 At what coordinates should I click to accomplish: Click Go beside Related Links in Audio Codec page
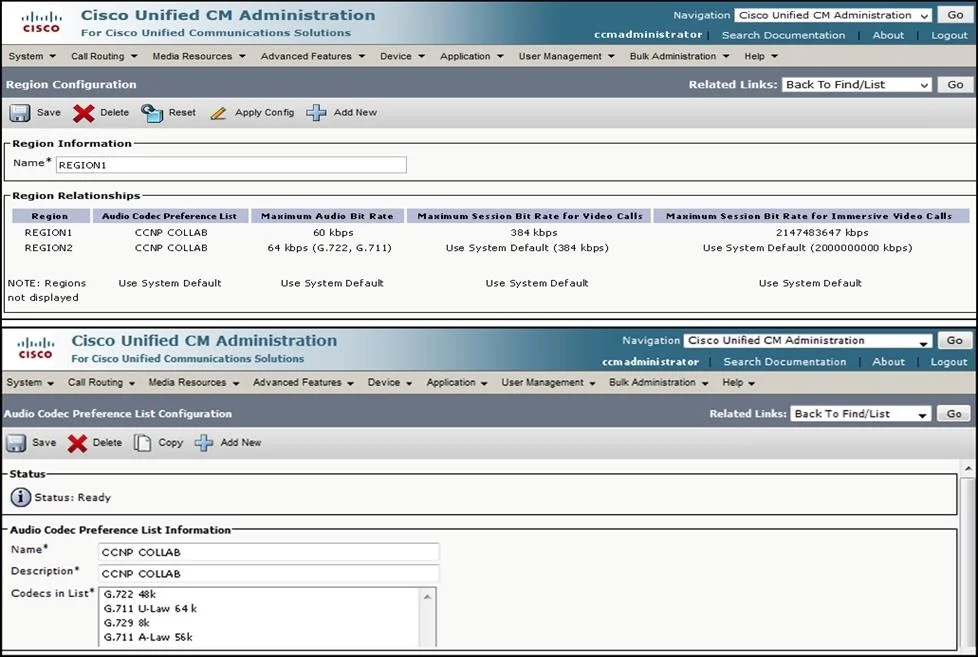pos(954,414)
